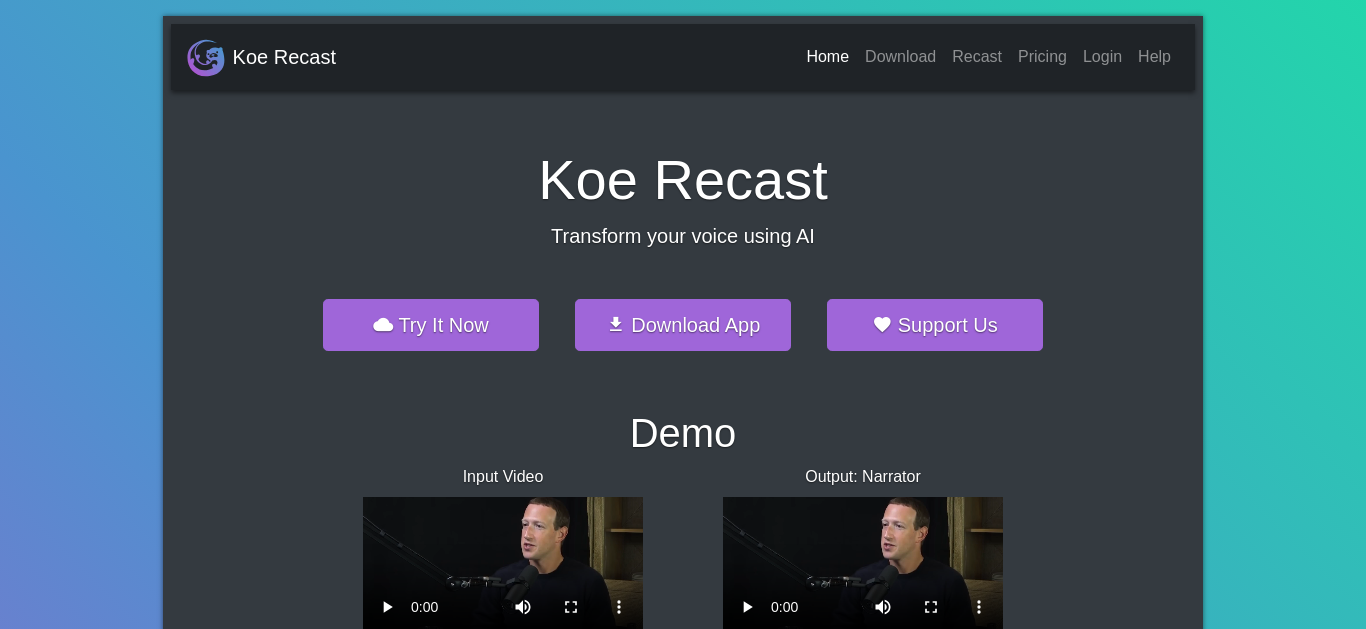The image size is (1366, 629).
Task: Click the "Output: Narrator" caption
Action: coord(863,477)
